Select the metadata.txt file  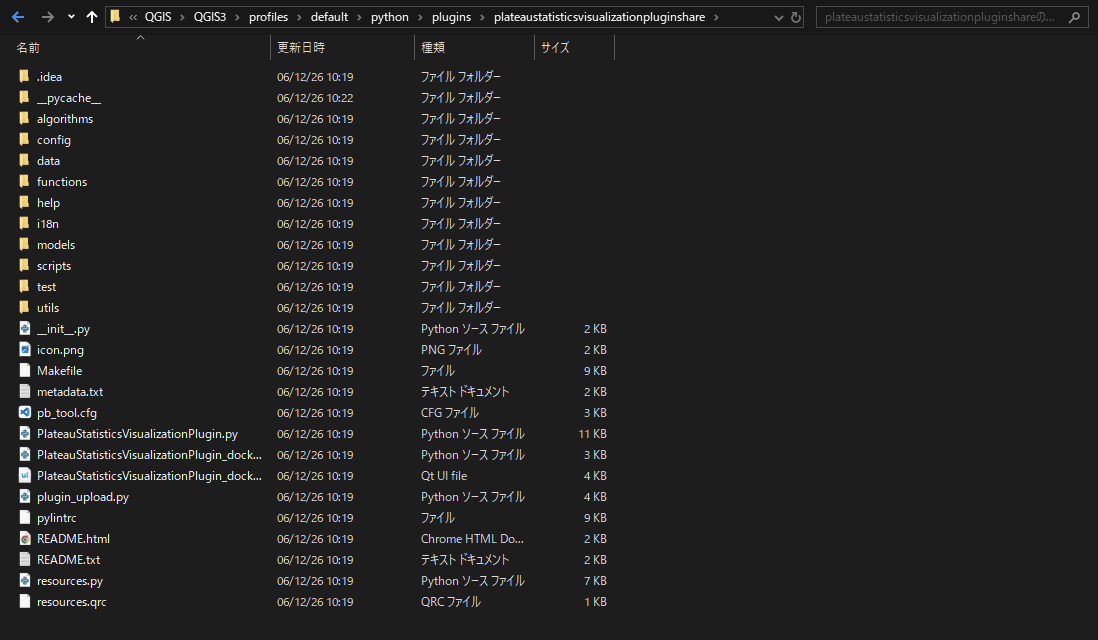pos(70,392)
